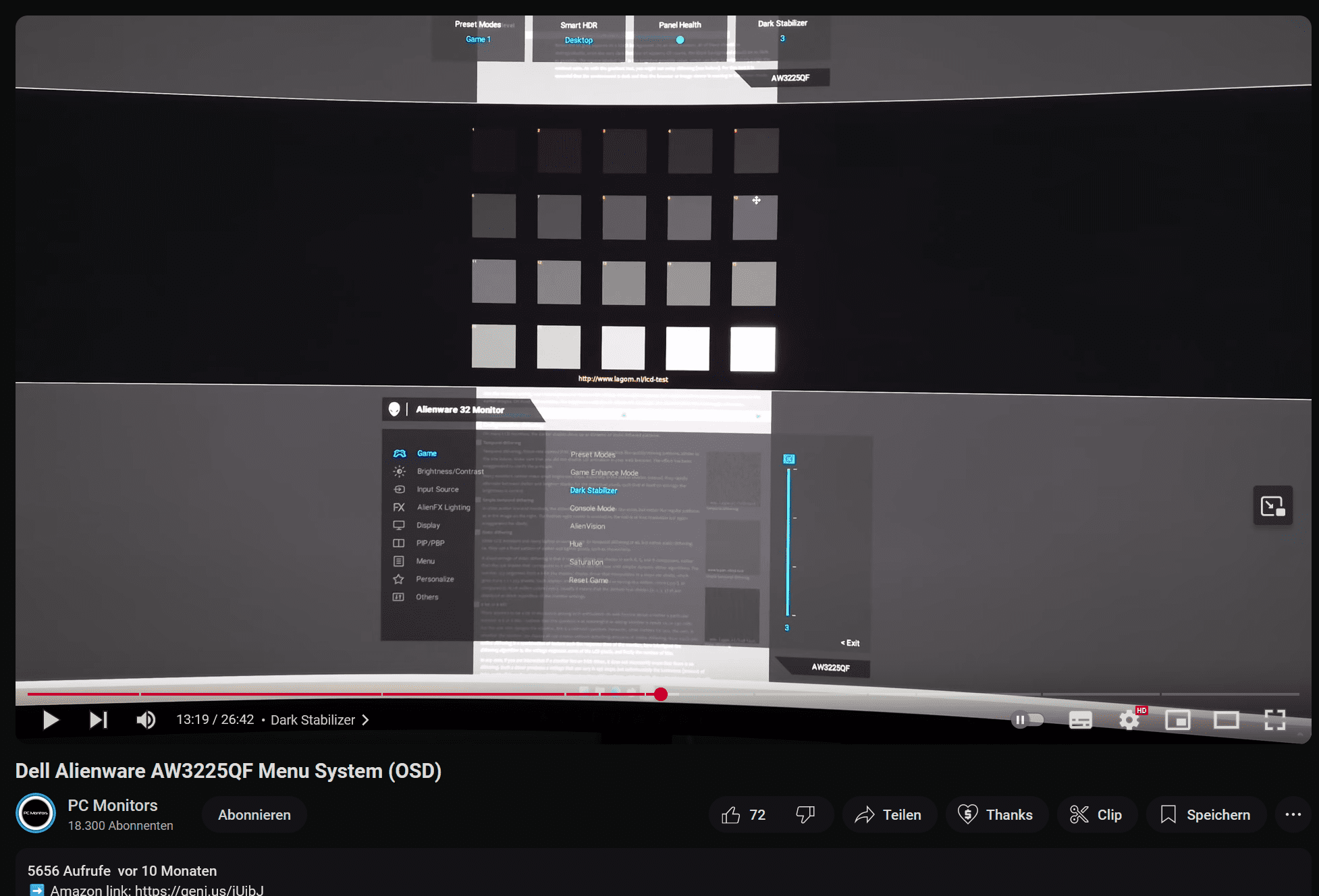Click the Exit label in the OSD
This screenshot has width=1319, height=896.
[850, 643]
